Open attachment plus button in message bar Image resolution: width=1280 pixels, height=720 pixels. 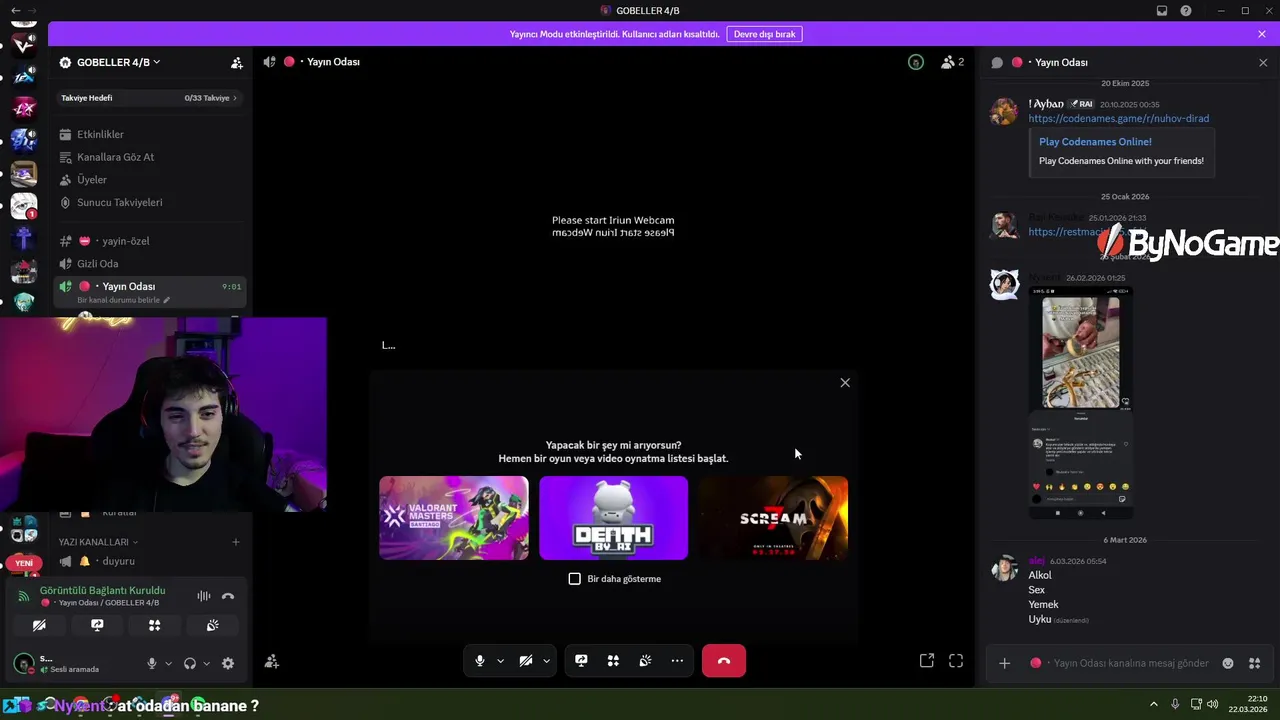tap(1005, 663)
